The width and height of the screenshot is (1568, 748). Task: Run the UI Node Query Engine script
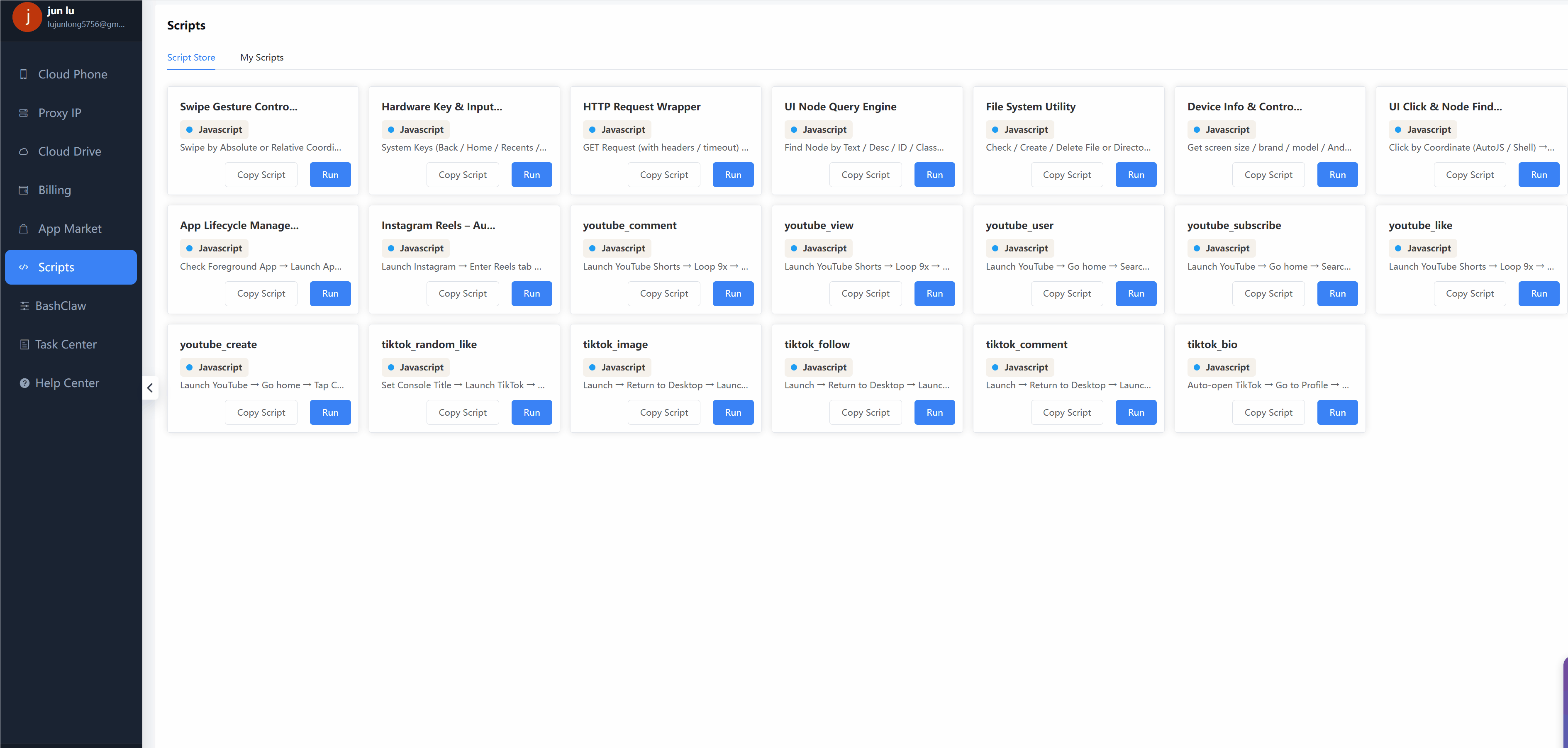(934, 175)
